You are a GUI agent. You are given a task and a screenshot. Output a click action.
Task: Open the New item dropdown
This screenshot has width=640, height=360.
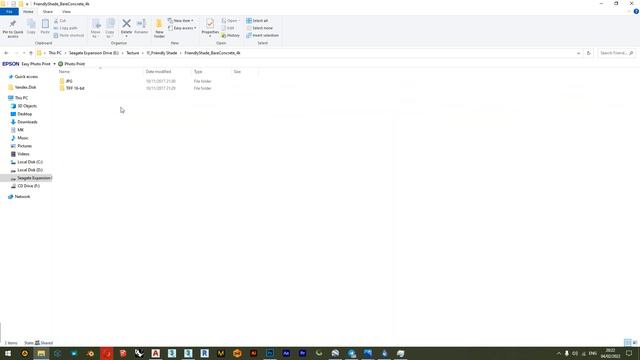181,21
